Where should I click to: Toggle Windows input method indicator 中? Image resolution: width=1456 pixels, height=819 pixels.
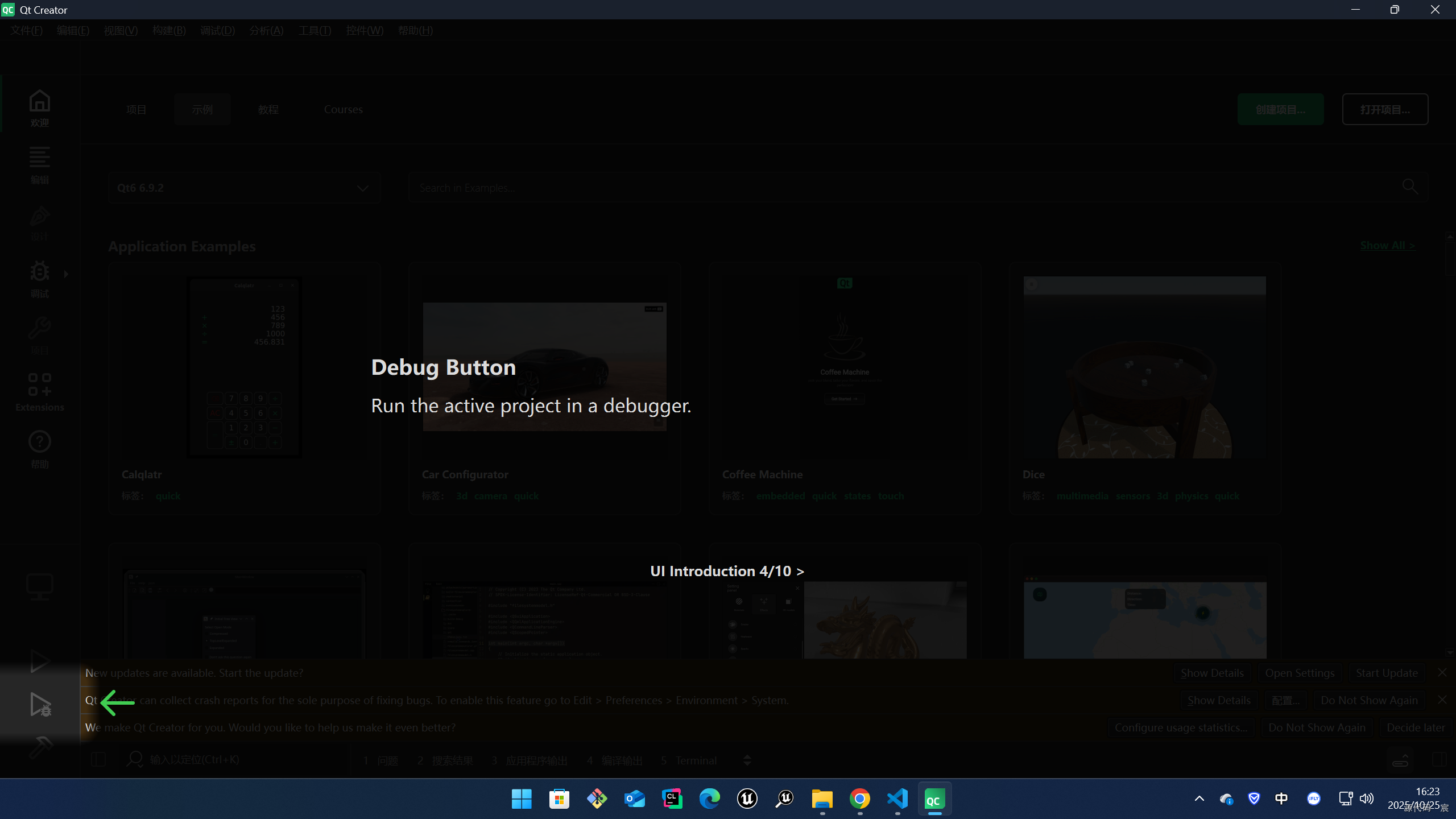click(1281, 799)
